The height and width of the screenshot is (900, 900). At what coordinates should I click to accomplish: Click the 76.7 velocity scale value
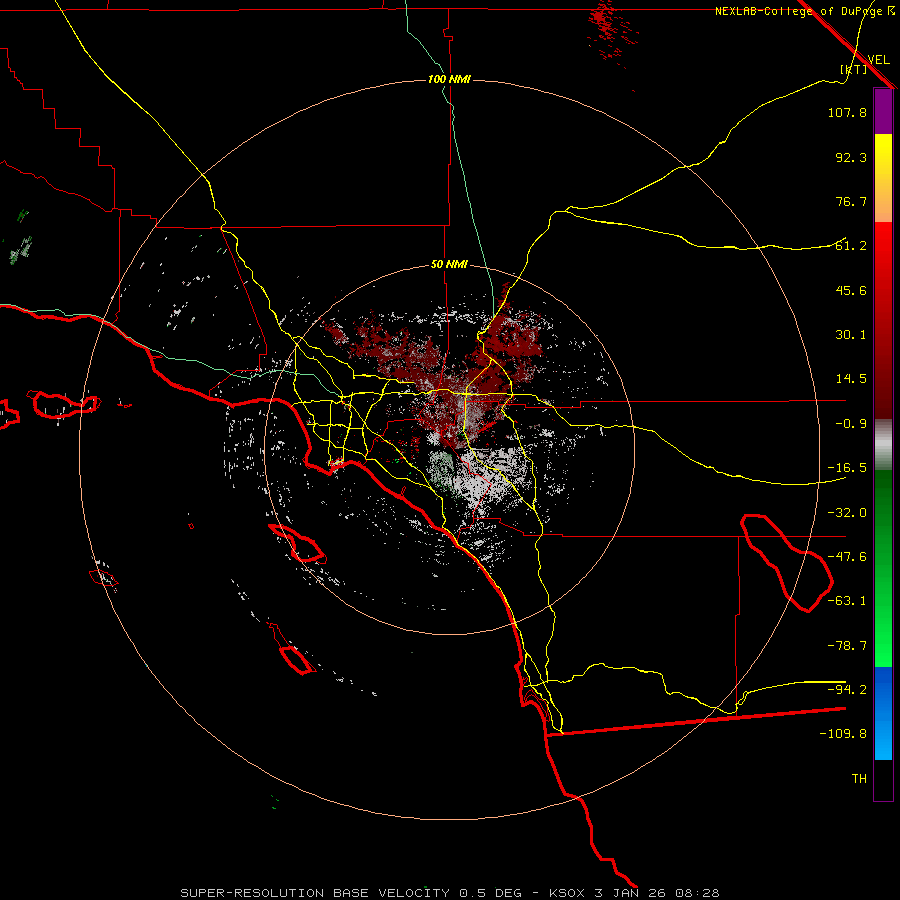pos(851,201)
